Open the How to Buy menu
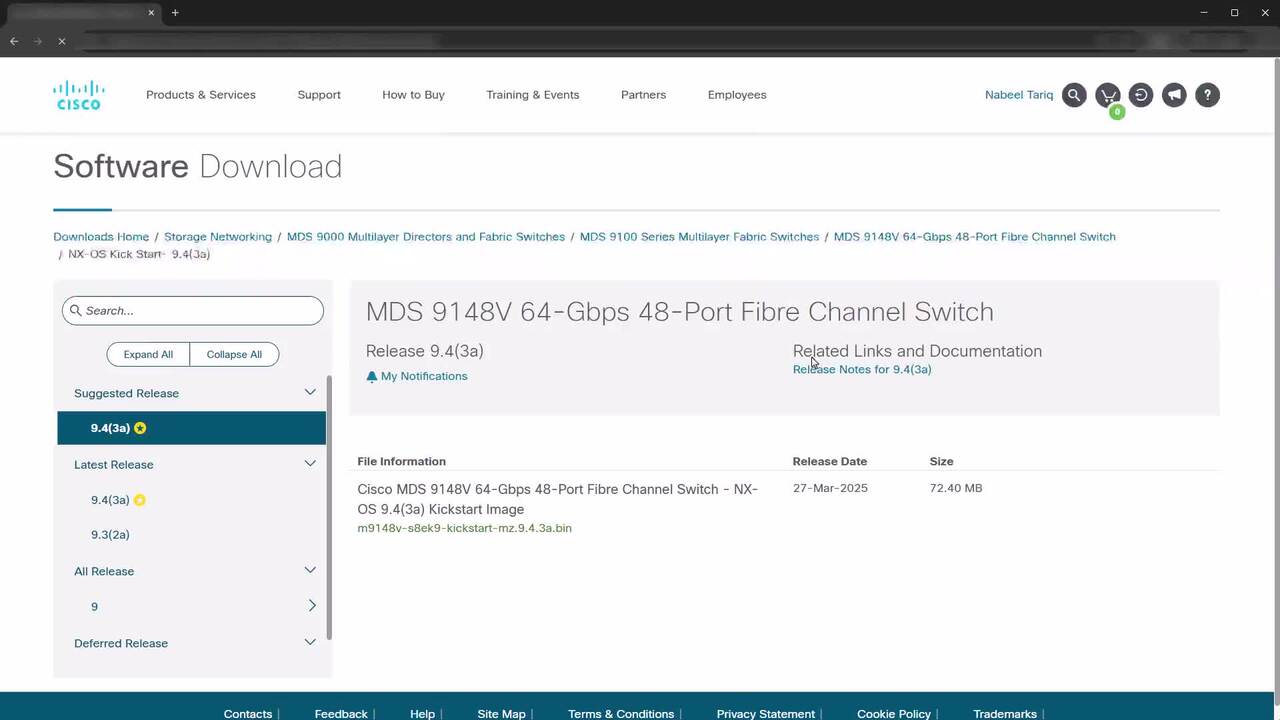Viewport: 1280px width, 720px height. click(413, 95)
